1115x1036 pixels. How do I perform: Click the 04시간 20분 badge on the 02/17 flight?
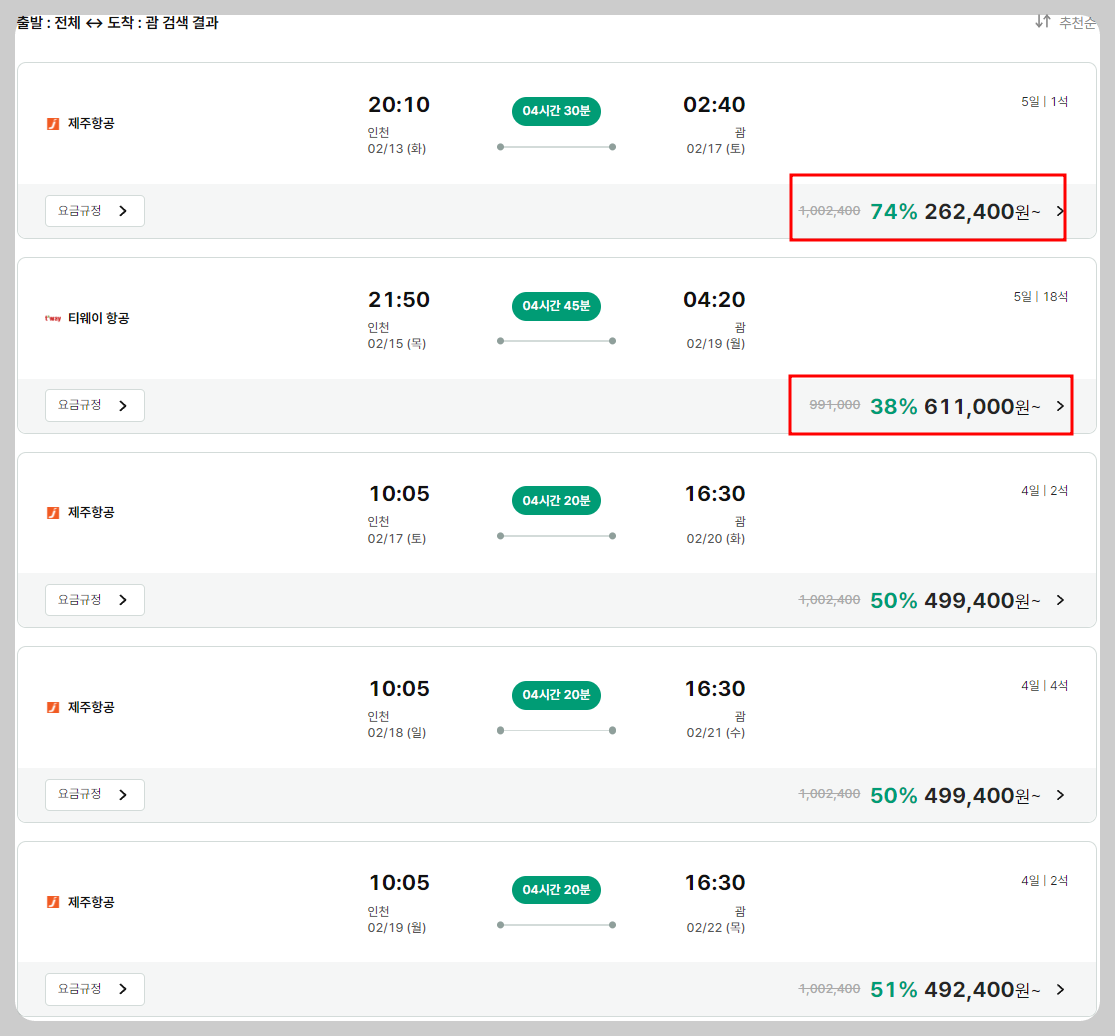click(556, 501)
